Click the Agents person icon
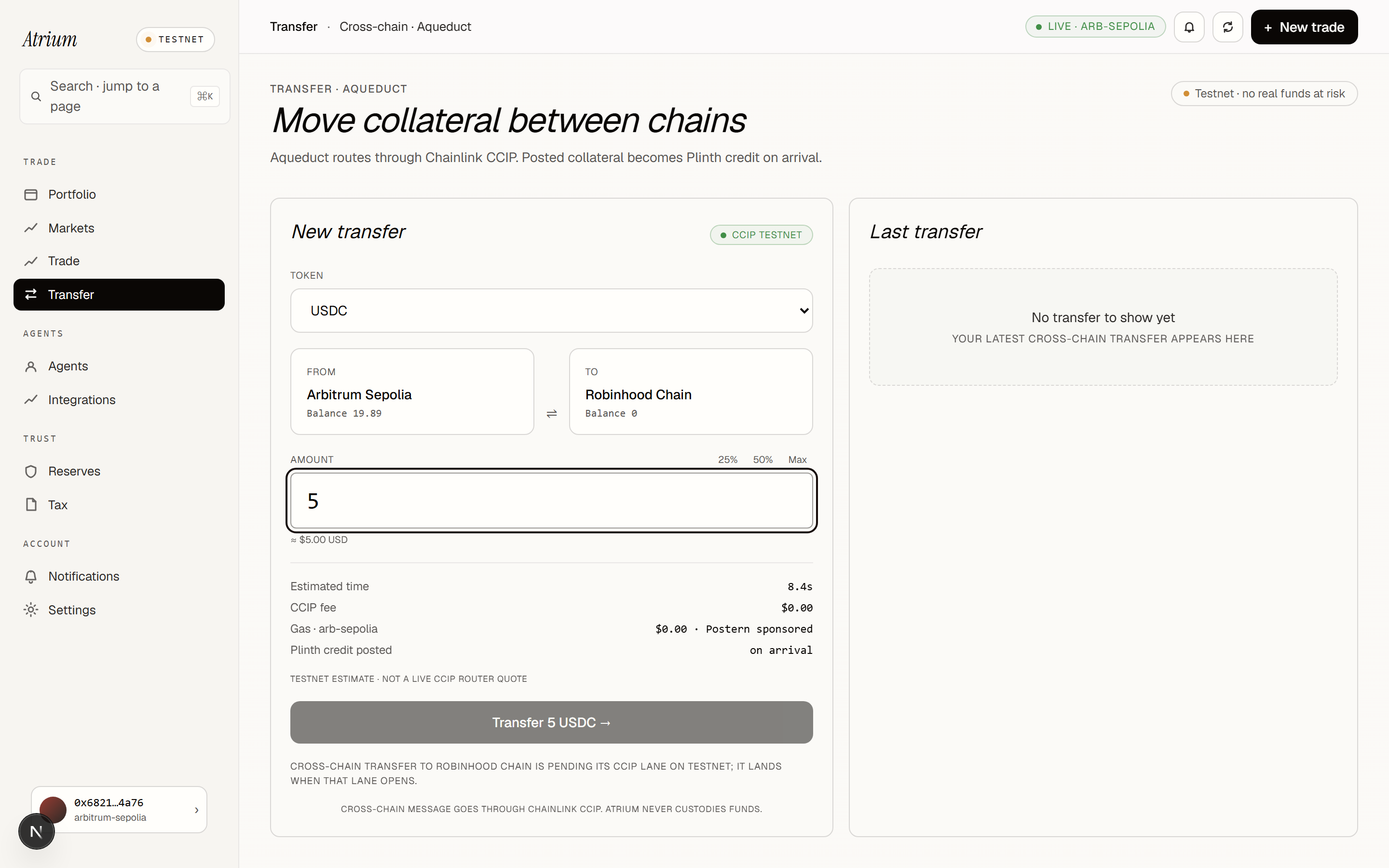1389x868 pixels. (x=31, y=366)
